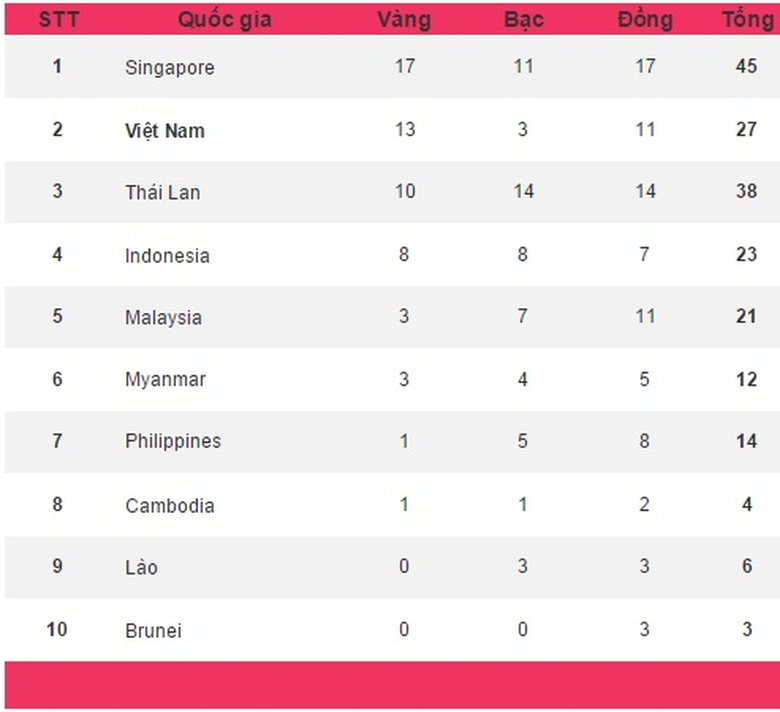780x712 pixels.
Task: Select the bold Việt Nam entry
Action: click(165, 130)
